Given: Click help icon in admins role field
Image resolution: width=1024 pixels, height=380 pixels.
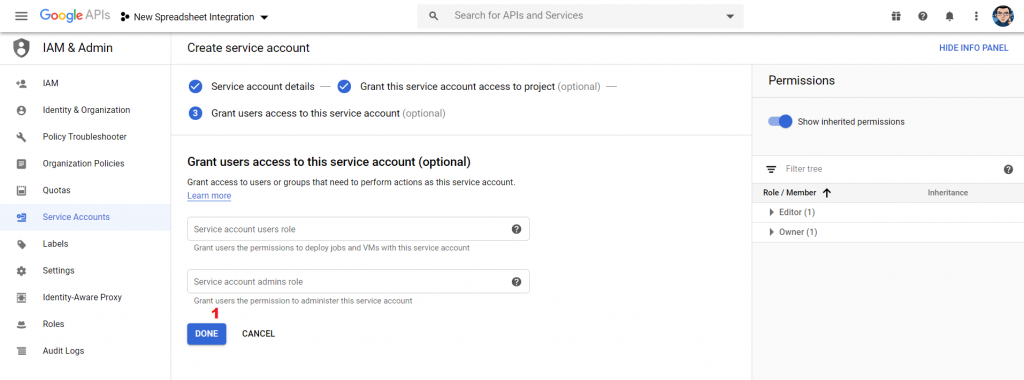Looking at the screenshot, I should (x=517, y=281).
